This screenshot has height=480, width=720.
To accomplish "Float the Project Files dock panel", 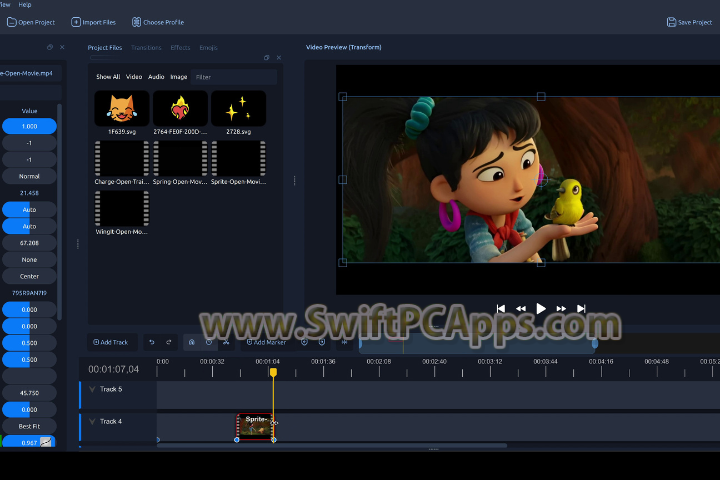I will 266,58.
